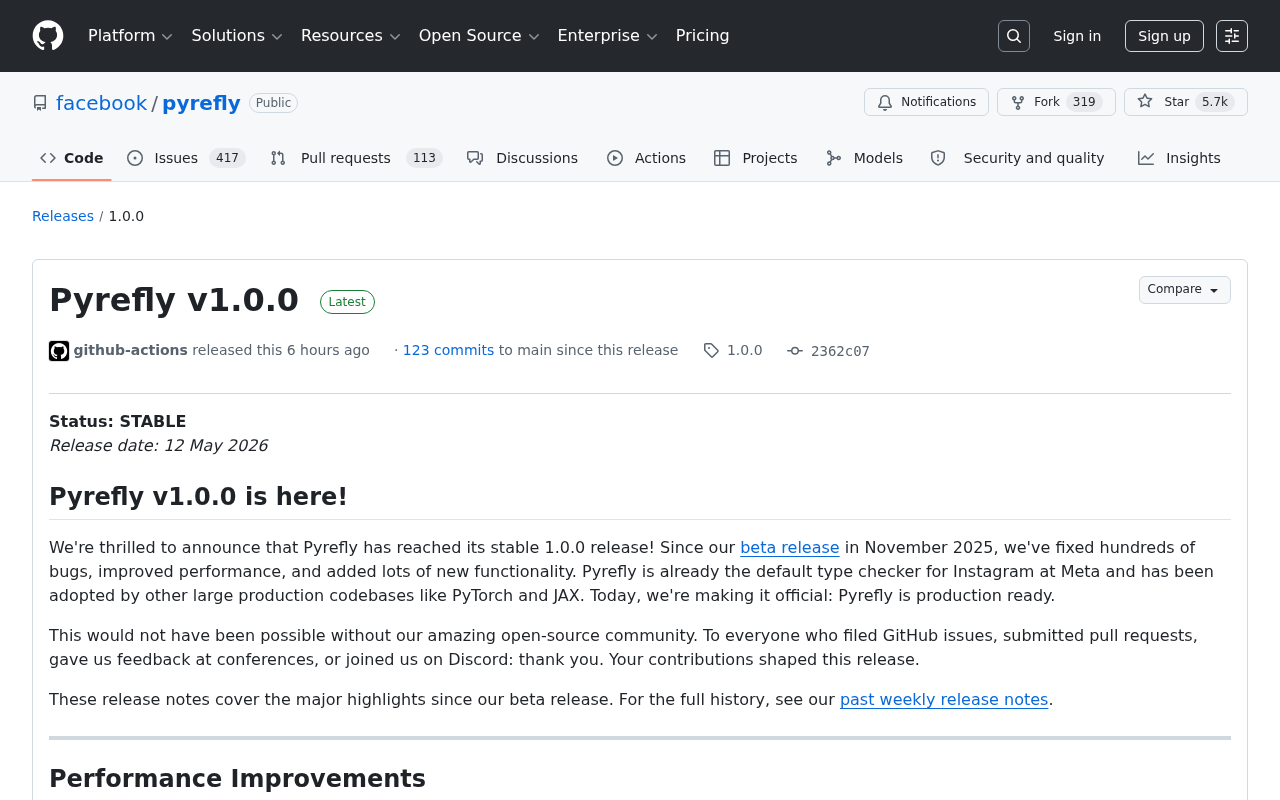The image size is (1280, 800).
Task: Open the Issues tab
Action: pos(186,158)
